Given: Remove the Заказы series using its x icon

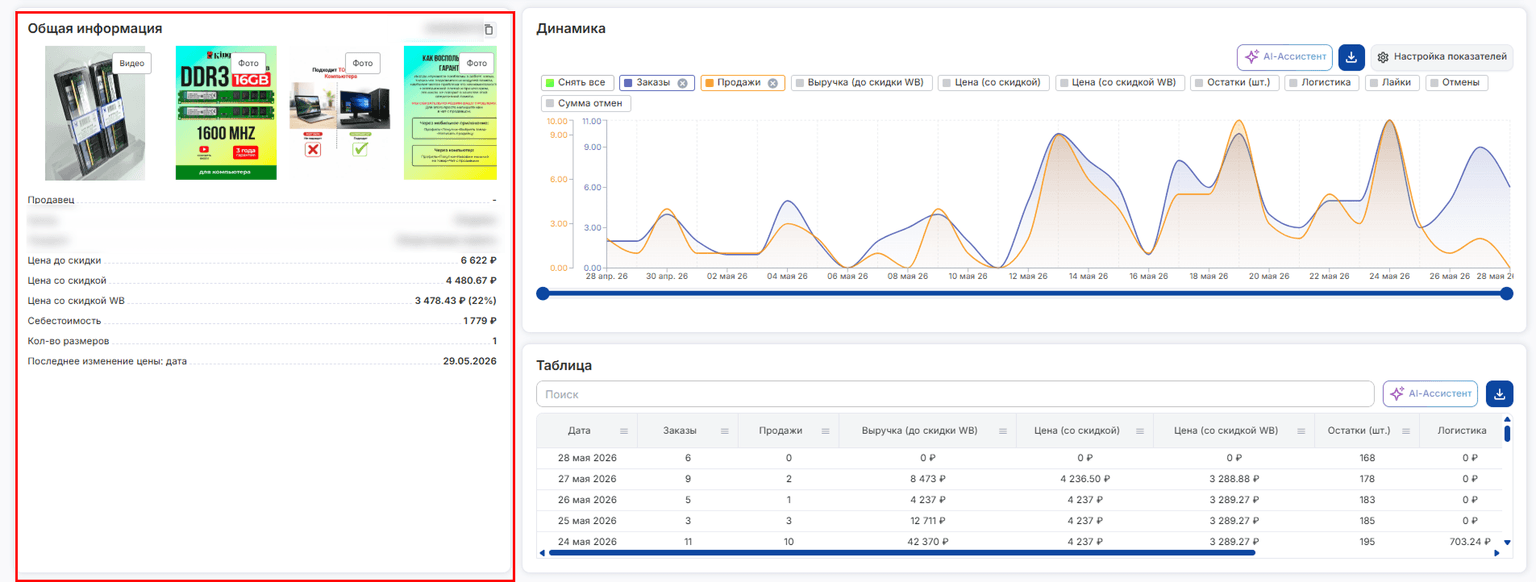Looking at the screenshot, I should coord(682,83).
